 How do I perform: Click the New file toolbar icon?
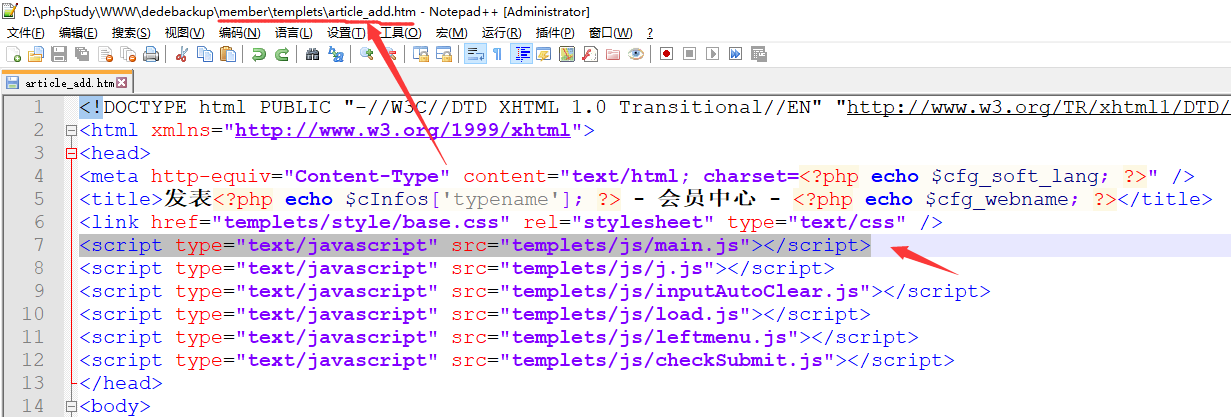pos(13,54)
